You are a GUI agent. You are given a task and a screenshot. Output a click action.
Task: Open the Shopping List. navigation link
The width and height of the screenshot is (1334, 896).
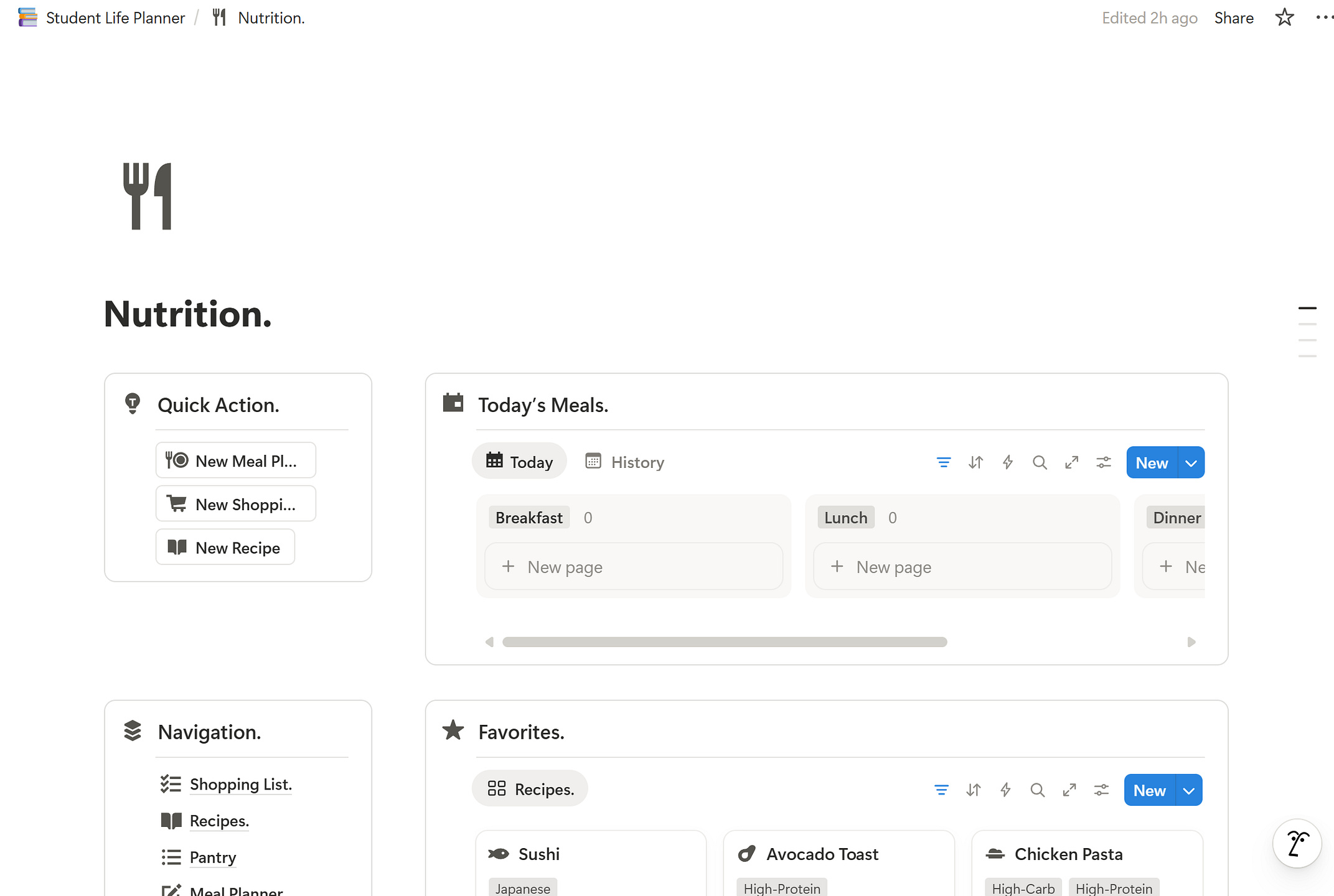click(240, 784)
